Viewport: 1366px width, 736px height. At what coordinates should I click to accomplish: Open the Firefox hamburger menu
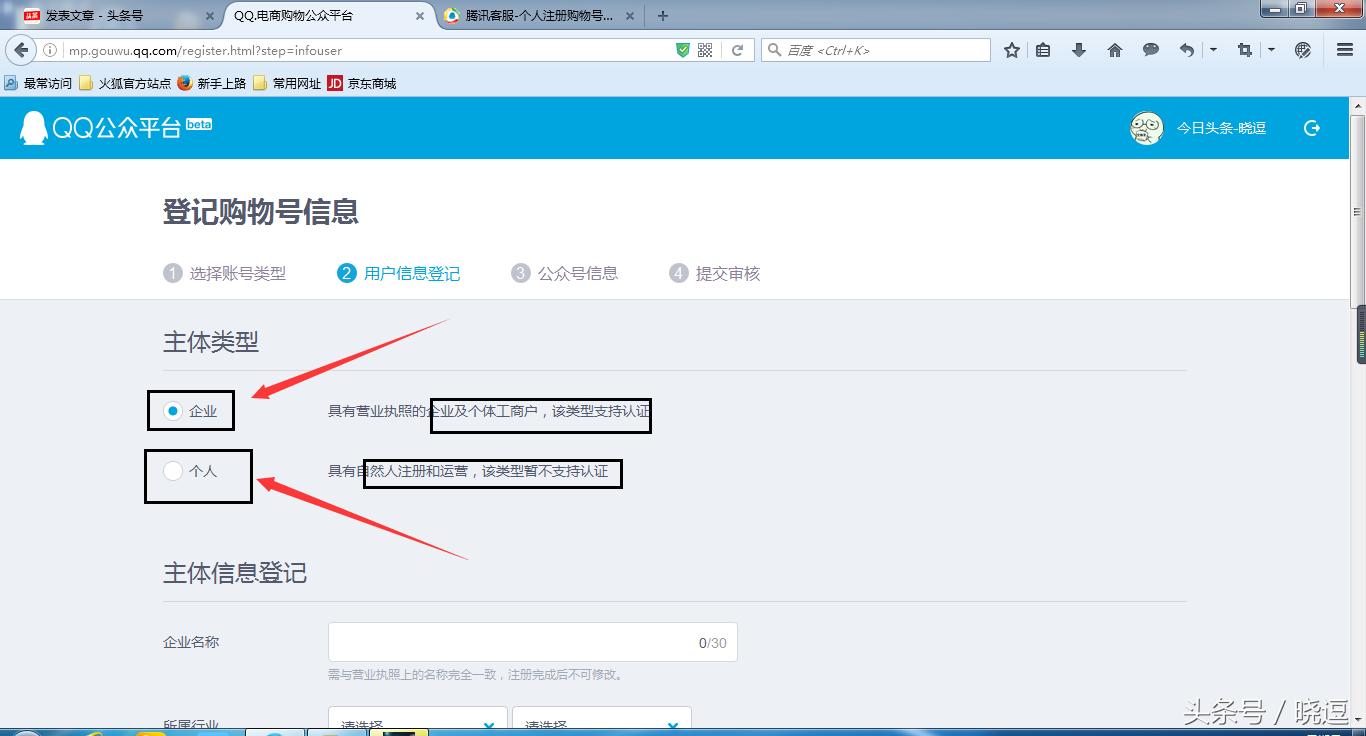[x=1344, y=49]
